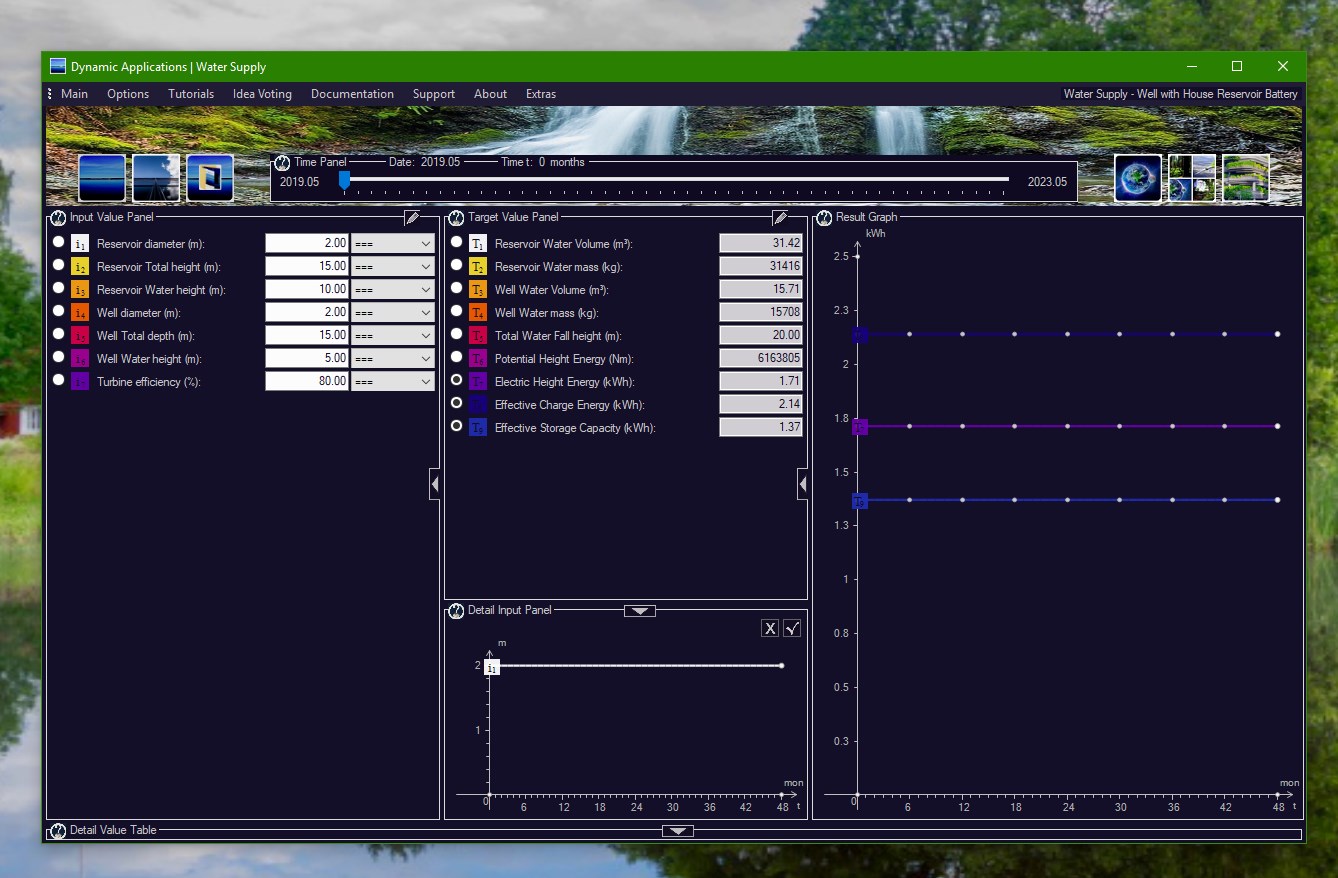
Task: Click the 2.14 line's square marker in Result Graph
Action: click(860, 334)
